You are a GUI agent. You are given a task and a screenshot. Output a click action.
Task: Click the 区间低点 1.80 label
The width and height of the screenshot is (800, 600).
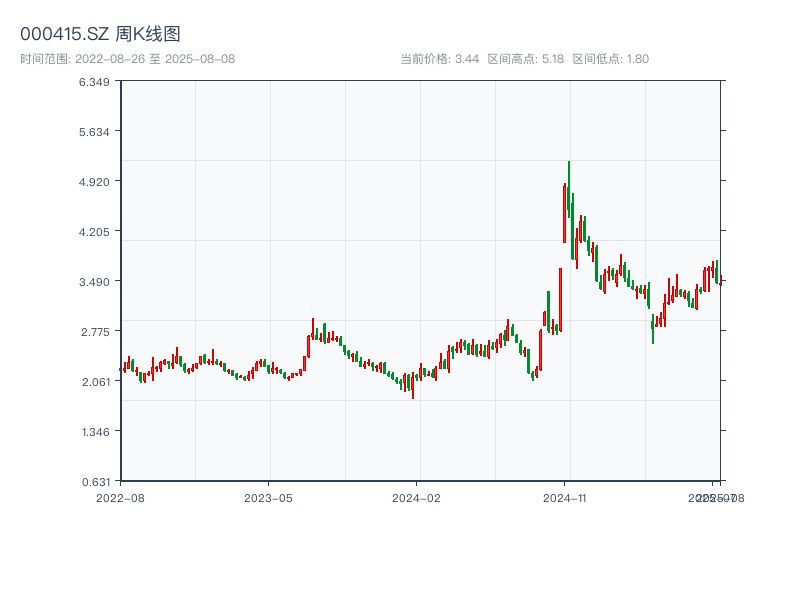[610, 59]
